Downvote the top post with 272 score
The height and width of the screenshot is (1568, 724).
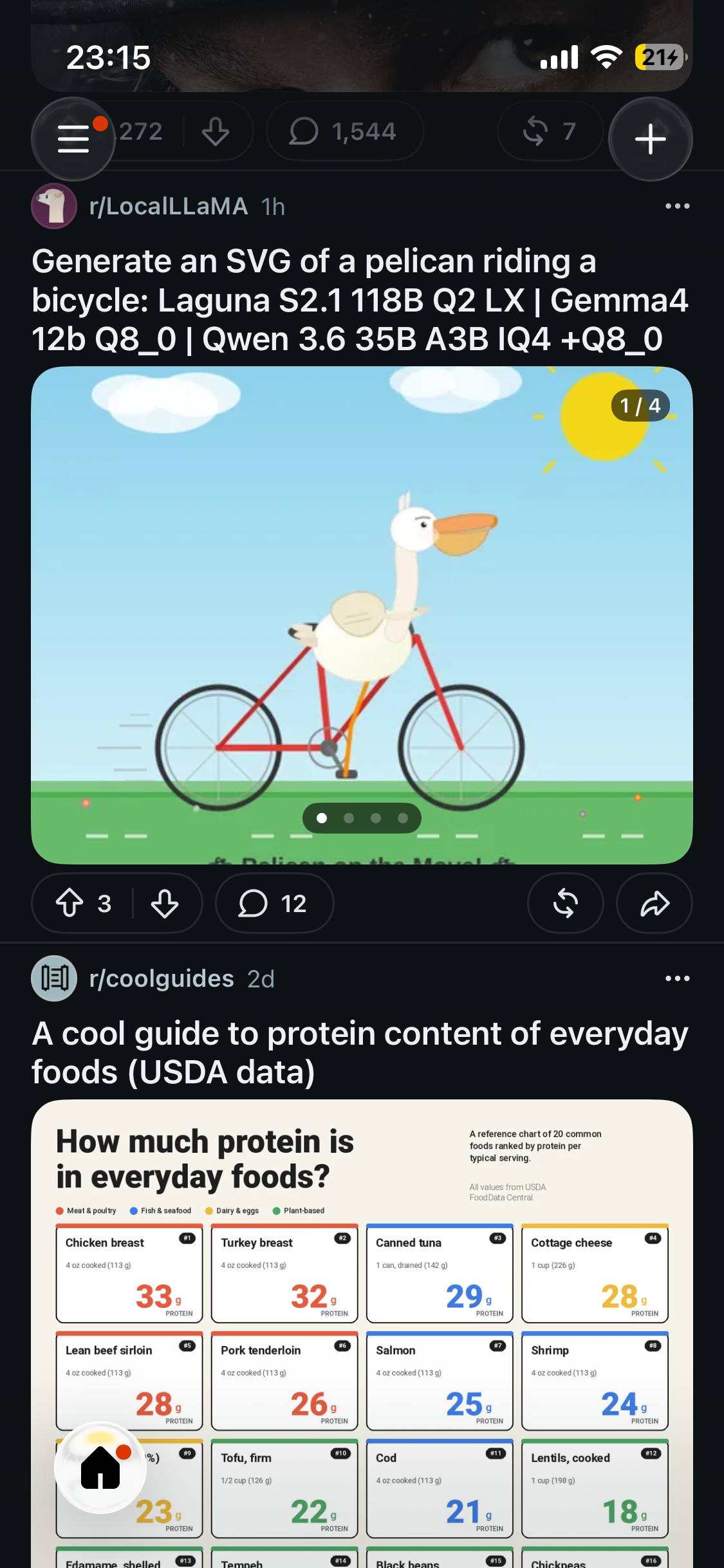(x=216, y=131)
